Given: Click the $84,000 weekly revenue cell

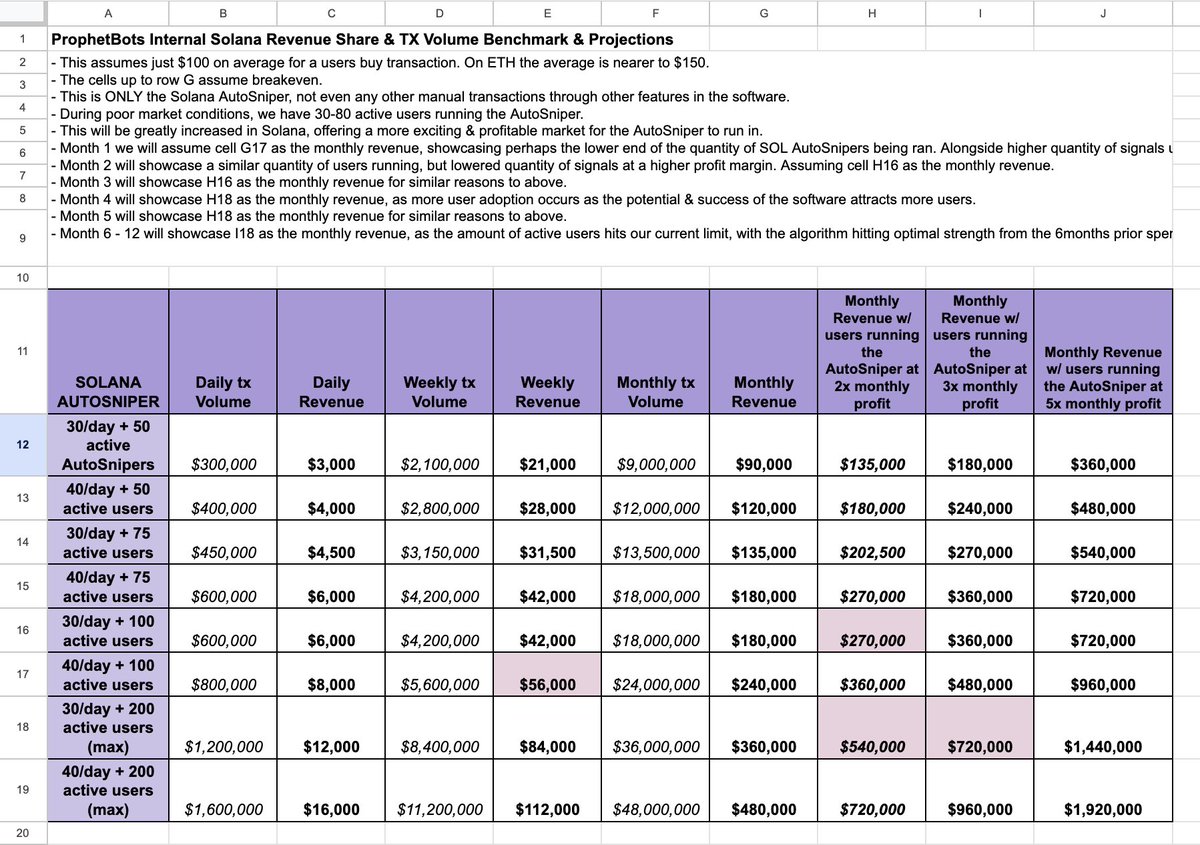Looking at the screenshot, I should [x=547, y=728].
